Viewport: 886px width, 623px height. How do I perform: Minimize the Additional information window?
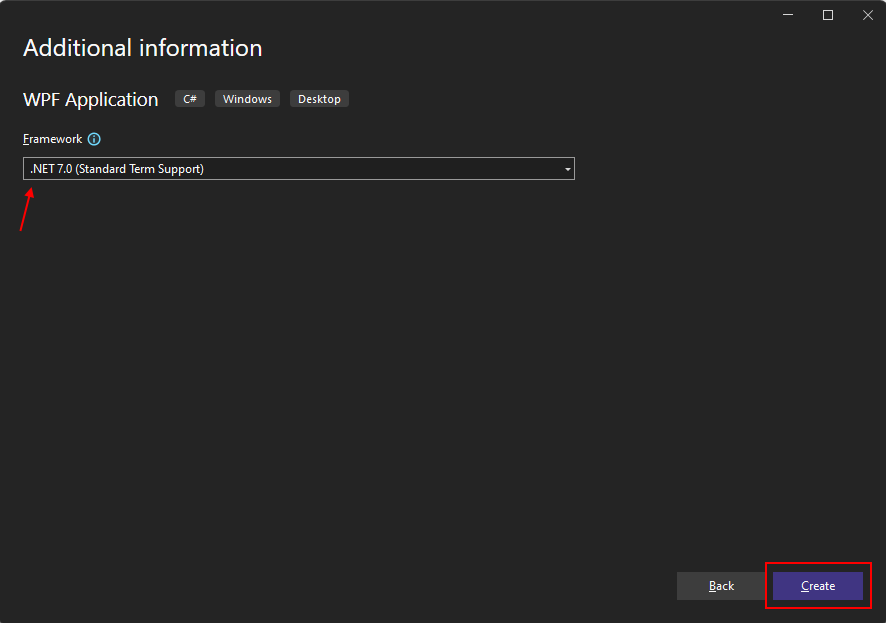pyautogui.click(x=788, y=14)
